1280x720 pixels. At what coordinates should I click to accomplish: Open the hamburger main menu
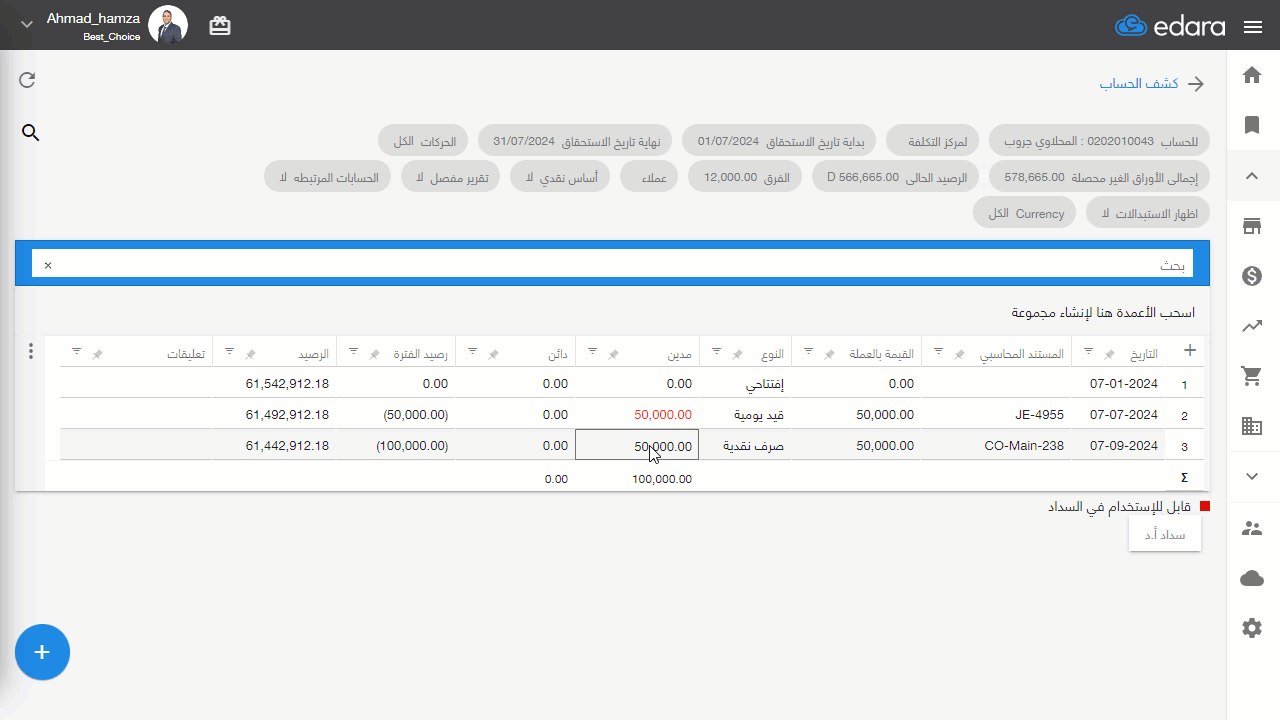[1252, 27]
